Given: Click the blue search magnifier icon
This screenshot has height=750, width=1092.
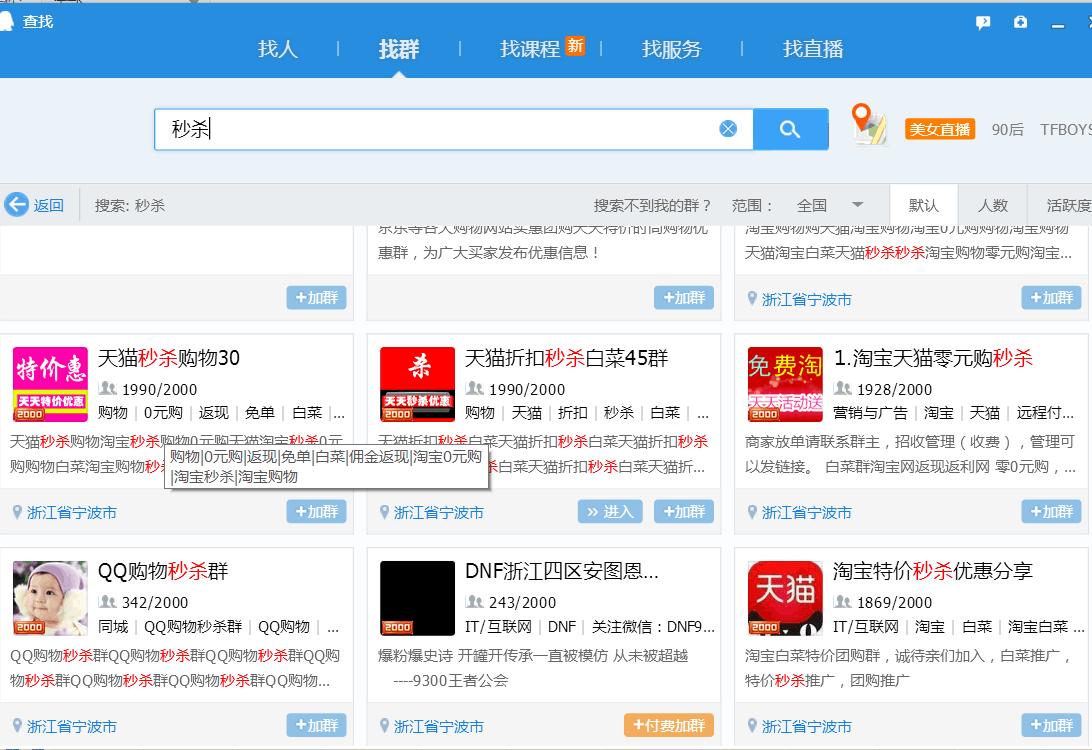Looking at the screenshot, I should [x=790, y=128].
